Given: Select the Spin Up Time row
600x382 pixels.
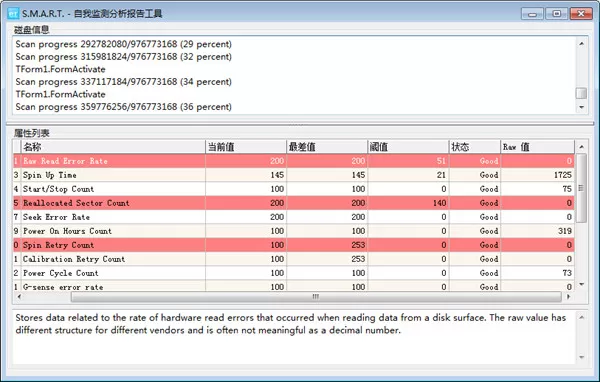Looking at the screenshot, I should click(293, 175).
